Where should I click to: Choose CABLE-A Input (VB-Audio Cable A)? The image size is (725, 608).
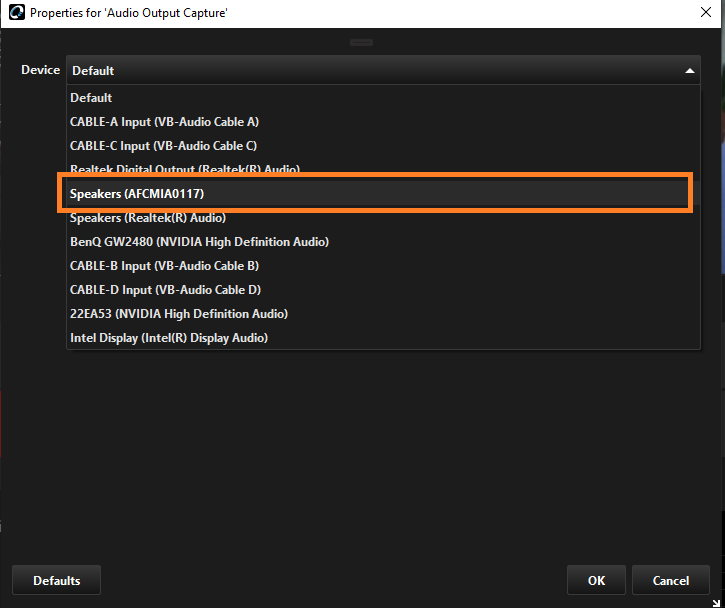coord(383,122)
